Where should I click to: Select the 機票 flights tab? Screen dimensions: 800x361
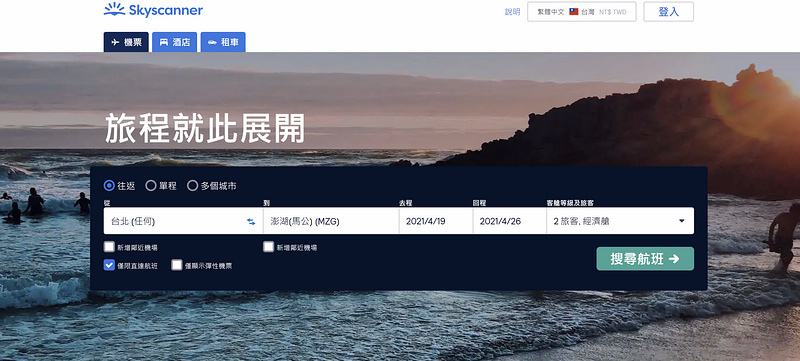click(126, 42)
